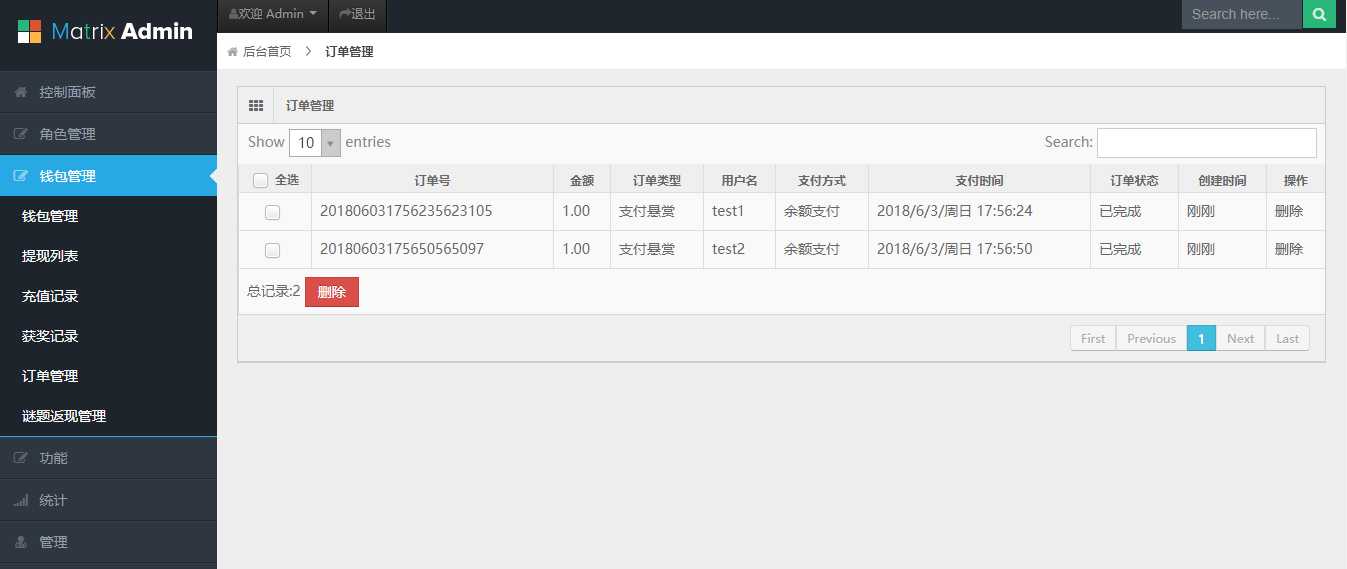Focus the table Search input field
The image size is (1347, 569).
click(1207, 143)
